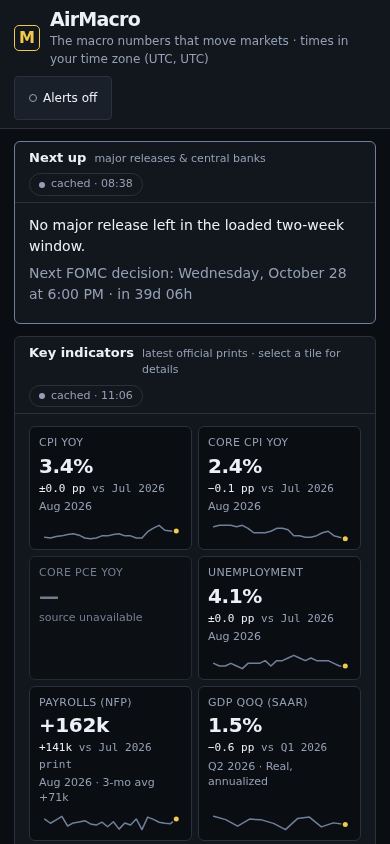Select the Core PCE YOY unavailable tile
The height and width of the screenshot is (844, 390).
pyautogui.click(x=110, y=618)
